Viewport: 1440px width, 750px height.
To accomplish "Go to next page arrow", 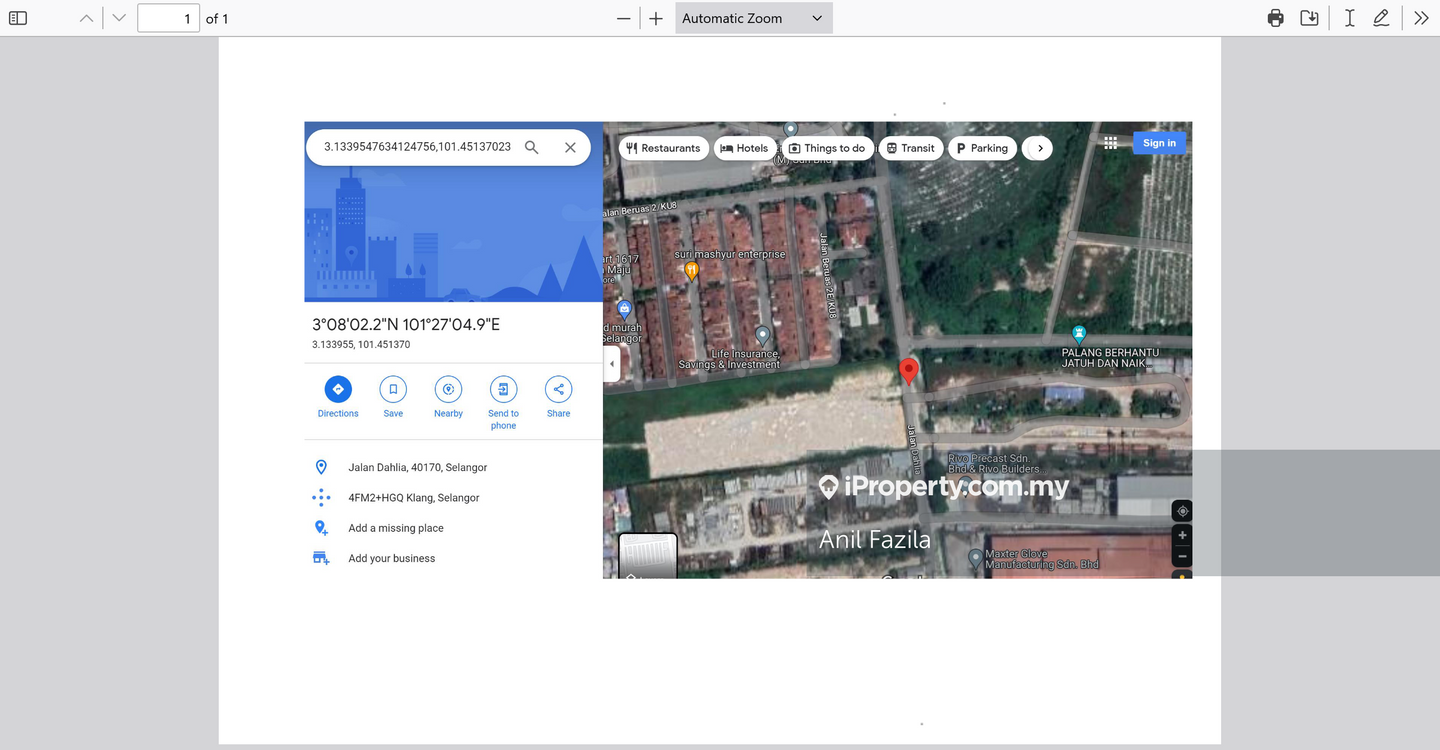I will 119,18.
